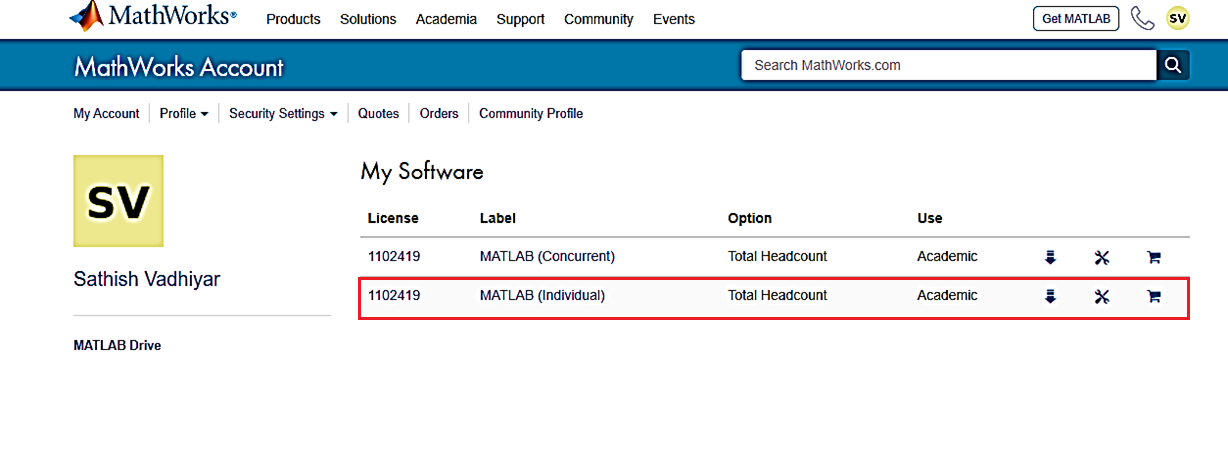Expand the Profile dropdown

[x=184, y=114]
